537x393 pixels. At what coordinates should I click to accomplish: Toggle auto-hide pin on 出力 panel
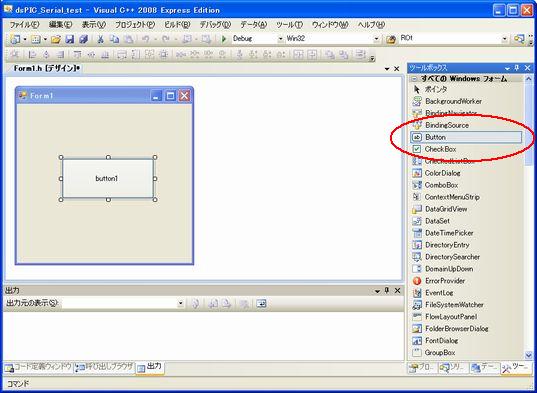coord(387,291)
